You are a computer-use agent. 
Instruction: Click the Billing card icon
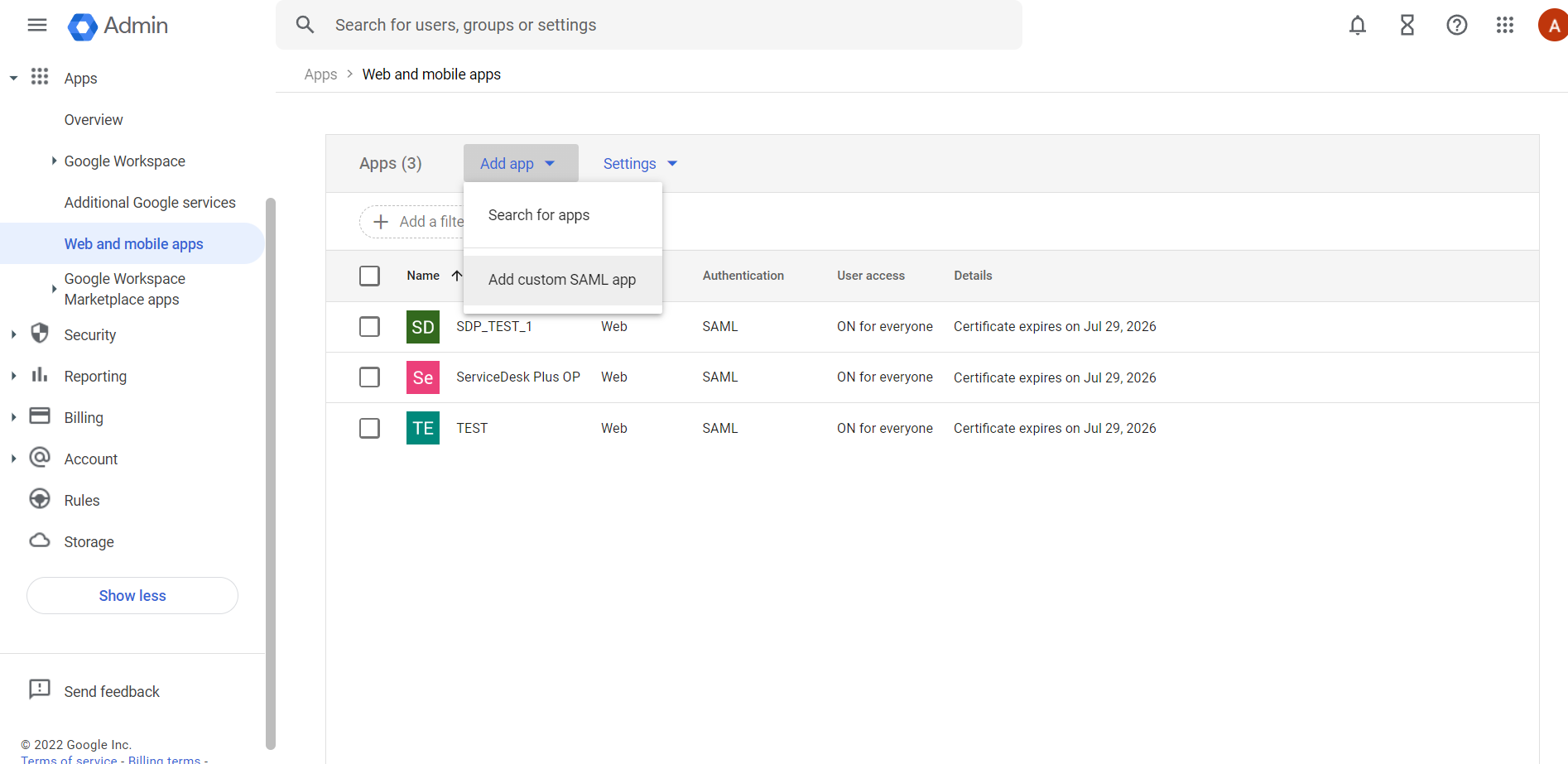40,416
